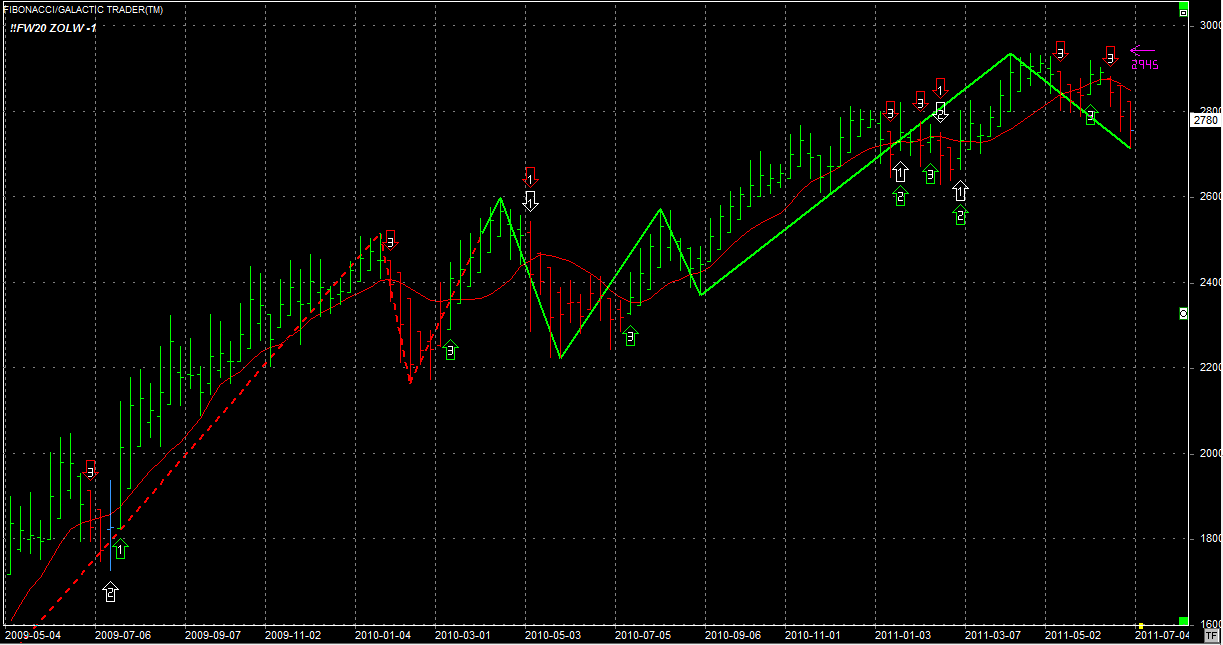Screen dimensions: 1223x645
Task: Select the white up arrow below the blue bar
Action: (x=110, y=592)
